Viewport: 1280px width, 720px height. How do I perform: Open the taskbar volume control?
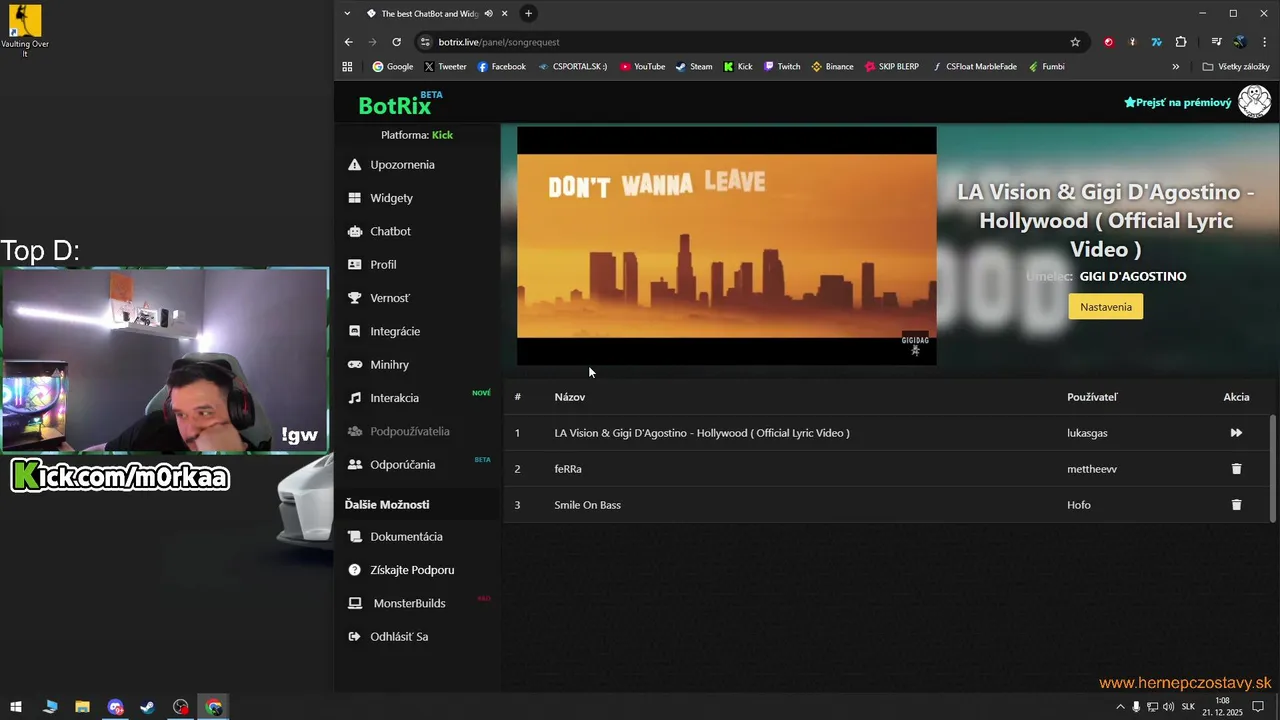(x=1169, y=707)
